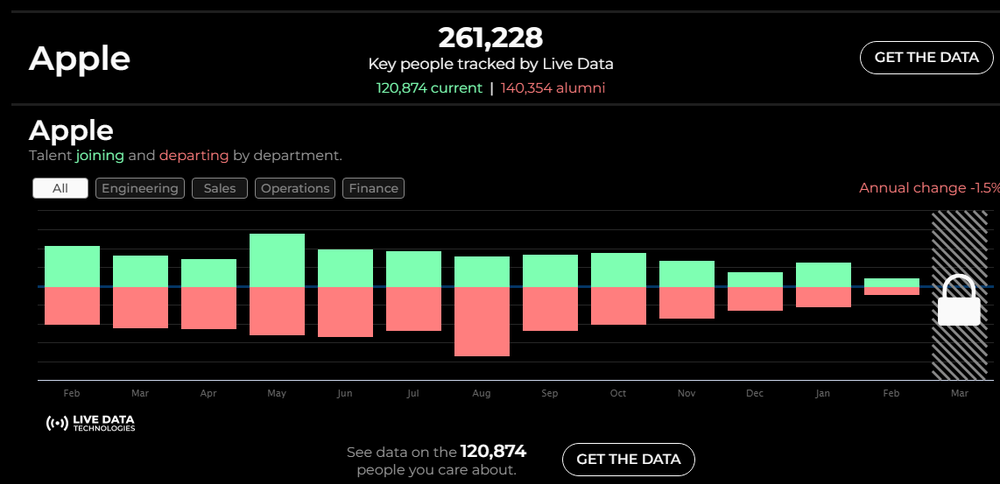
Task: Click the locked Mar axis label
Action: click(959, 393)
